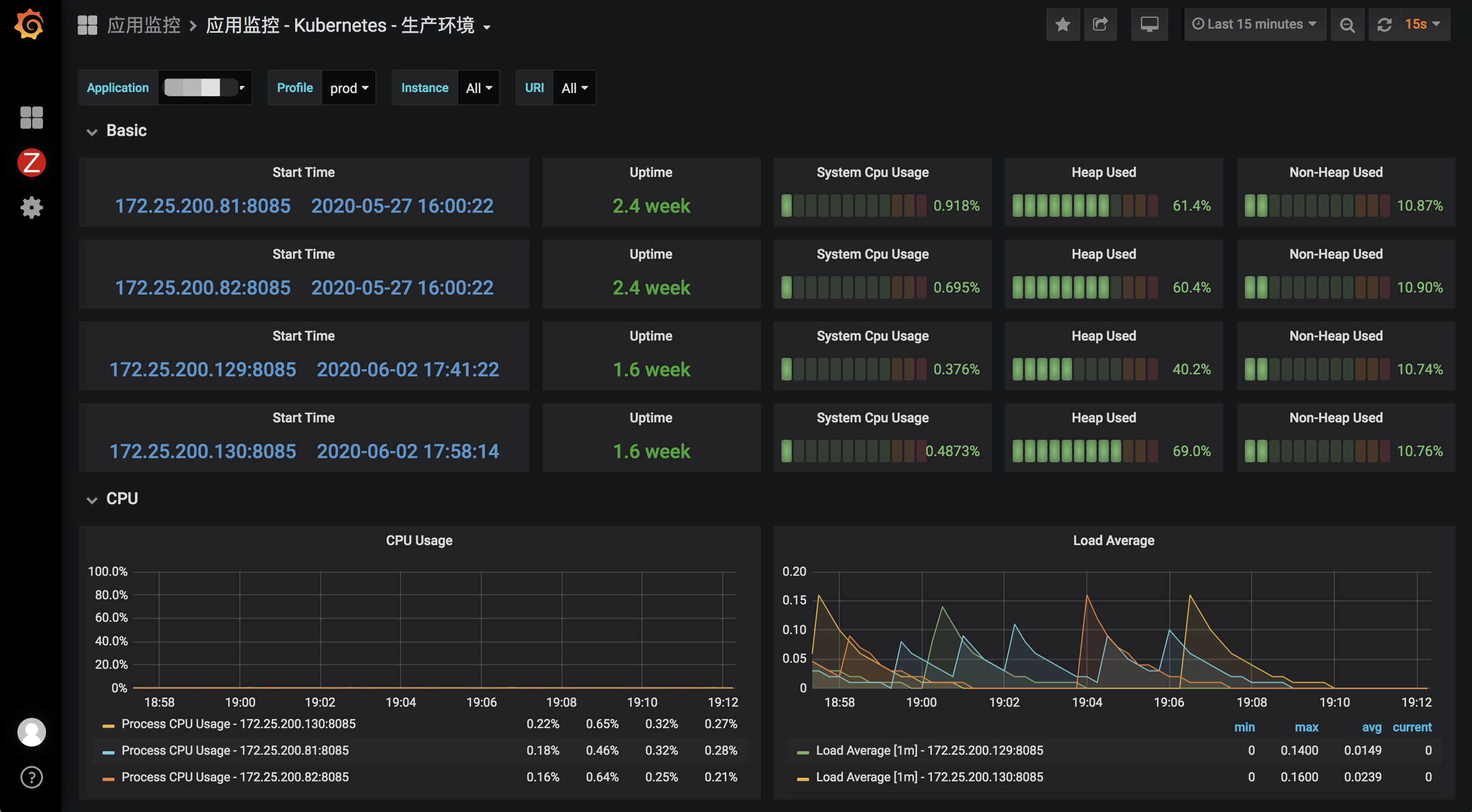Click zoom out time range icon
This screenshot has height=812, width=1472.
pos(1347,25)
